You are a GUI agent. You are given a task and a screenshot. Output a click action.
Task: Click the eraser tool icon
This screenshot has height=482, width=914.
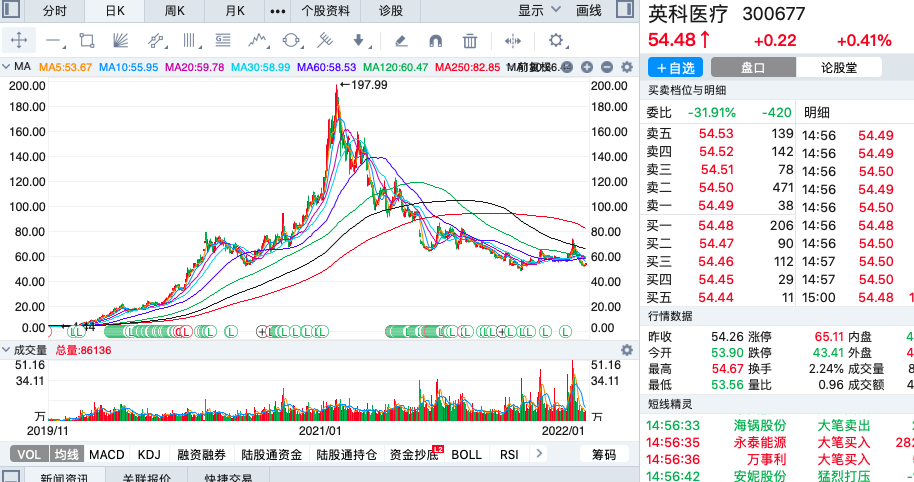[401, 41]
